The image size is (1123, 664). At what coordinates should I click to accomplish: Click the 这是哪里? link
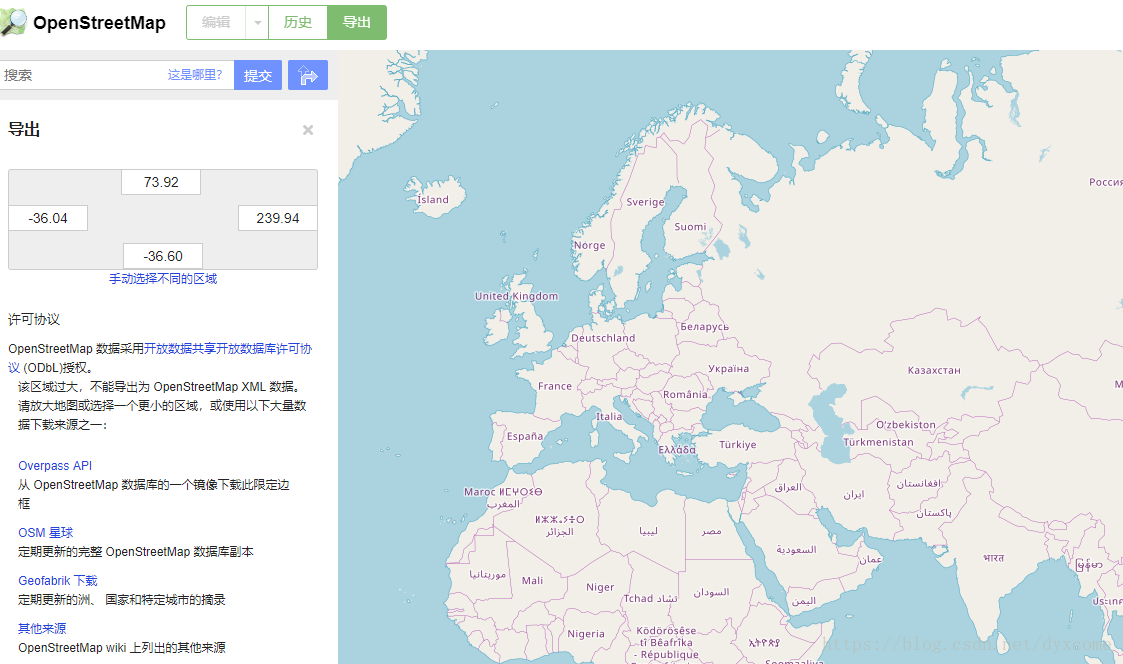pyautogui.click(x=195, y=74)
